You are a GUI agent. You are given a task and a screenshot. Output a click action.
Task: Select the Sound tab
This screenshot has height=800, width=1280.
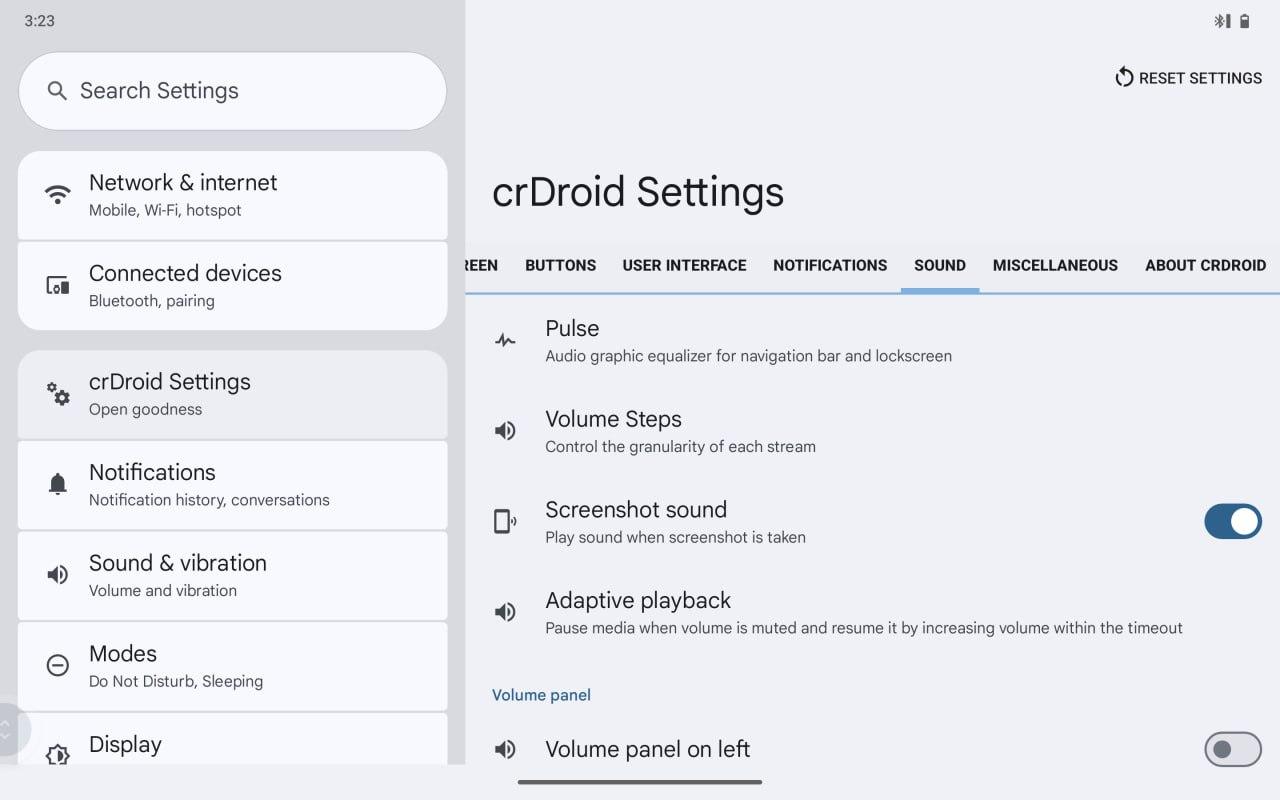tap(940, 265)
